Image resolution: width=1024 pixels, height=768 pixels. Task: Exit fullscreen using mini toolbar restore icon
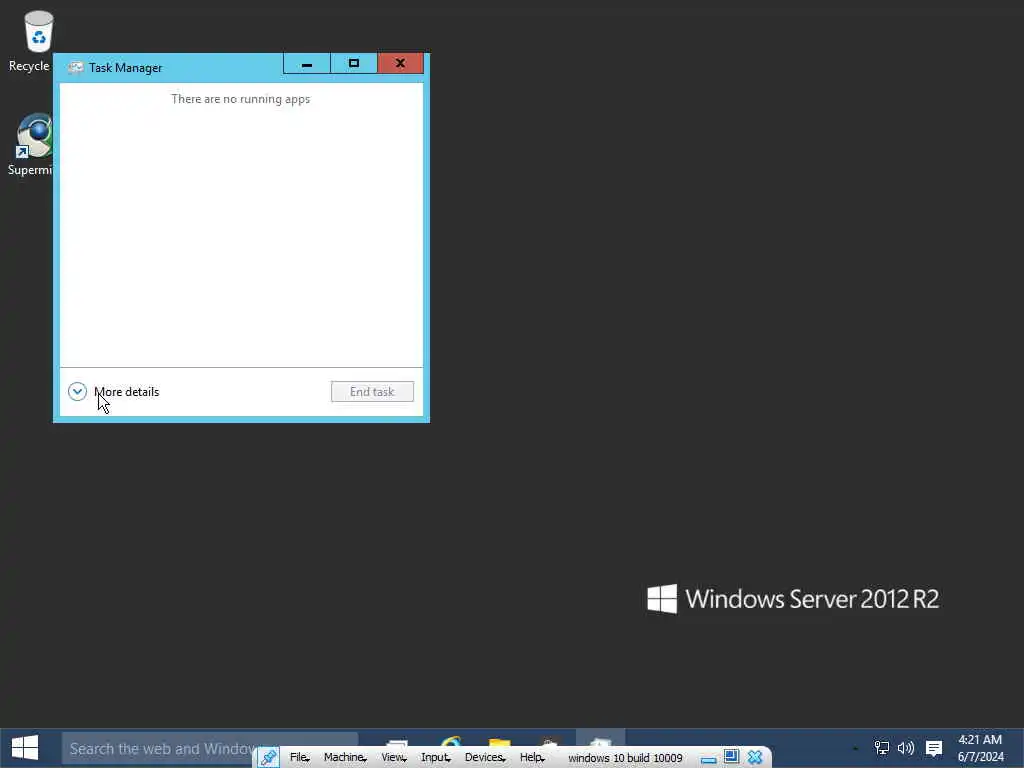click(731, 757)
